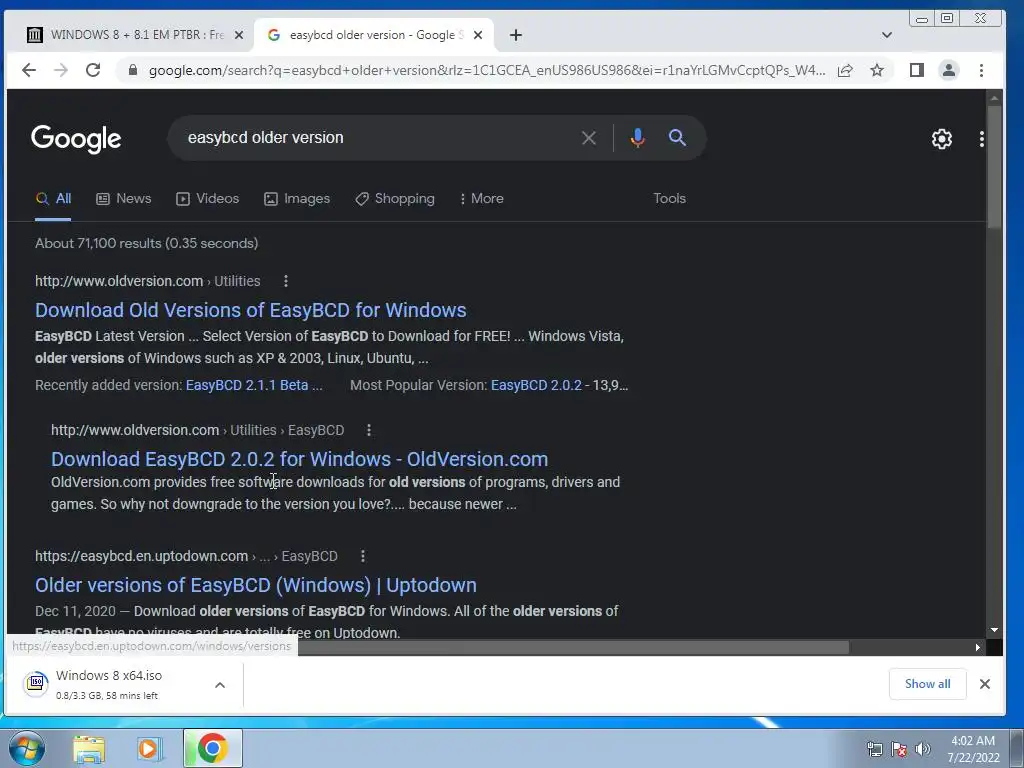The width and height of the screenshot is (1024, 768).
Task: Bookmark this tab with the star icon
Action: pyautogui.click(x=877, y=70)
